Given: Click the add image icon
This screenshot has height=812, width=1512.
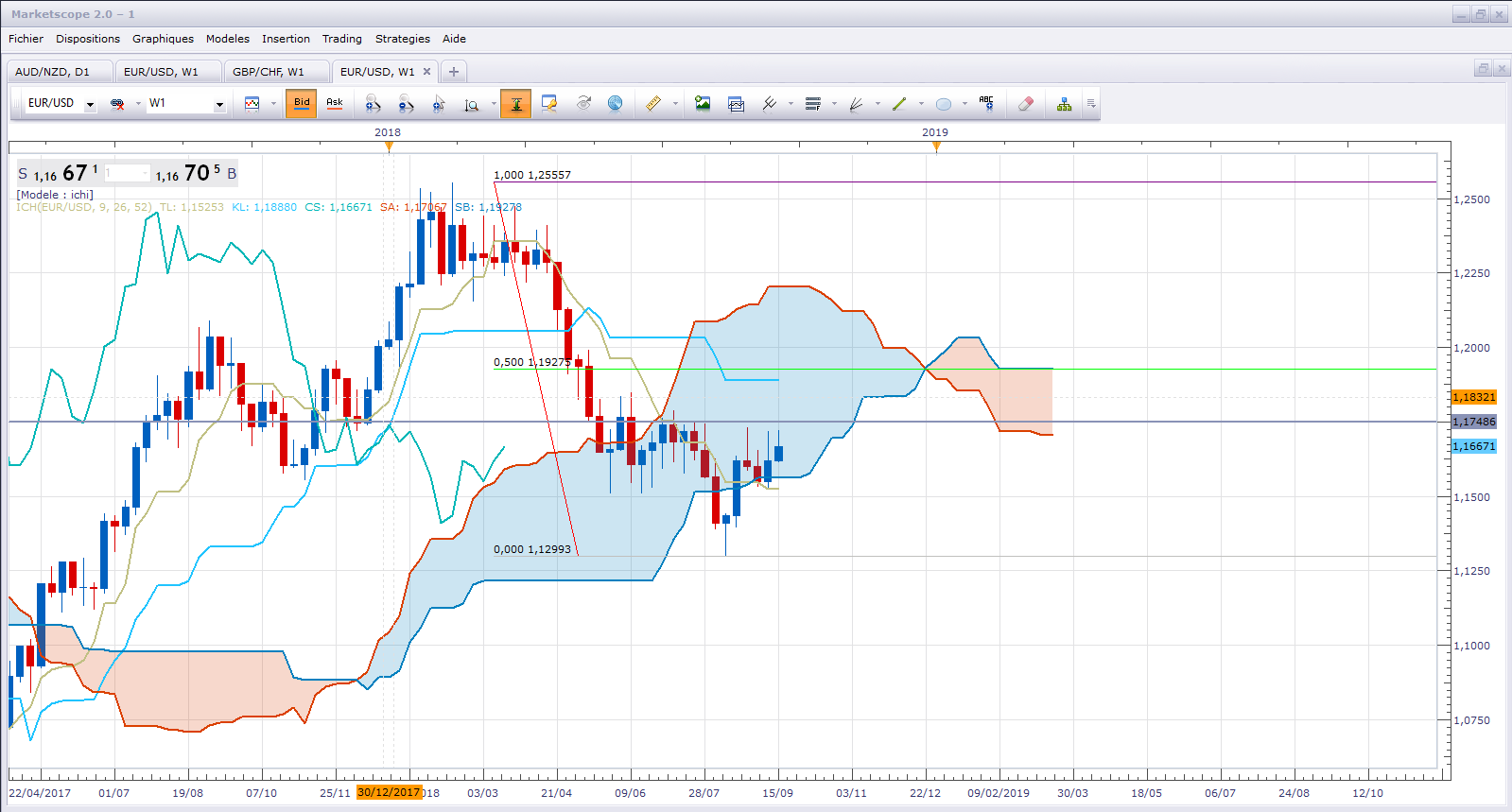Looking at the screenshot, I should [x=703, y=104].
